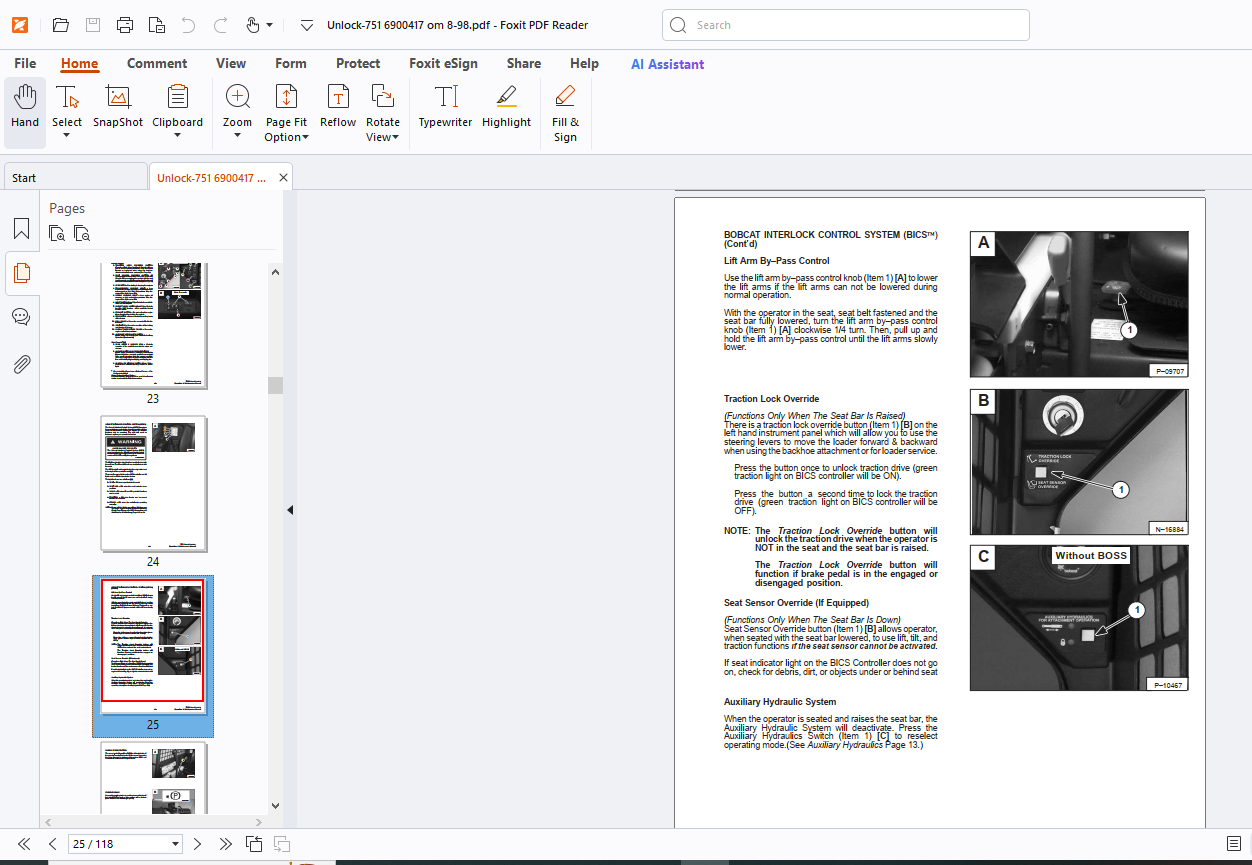Open the Foxit eSign tab
This screenshot has height=865, width=1252.
click(443, 63)
